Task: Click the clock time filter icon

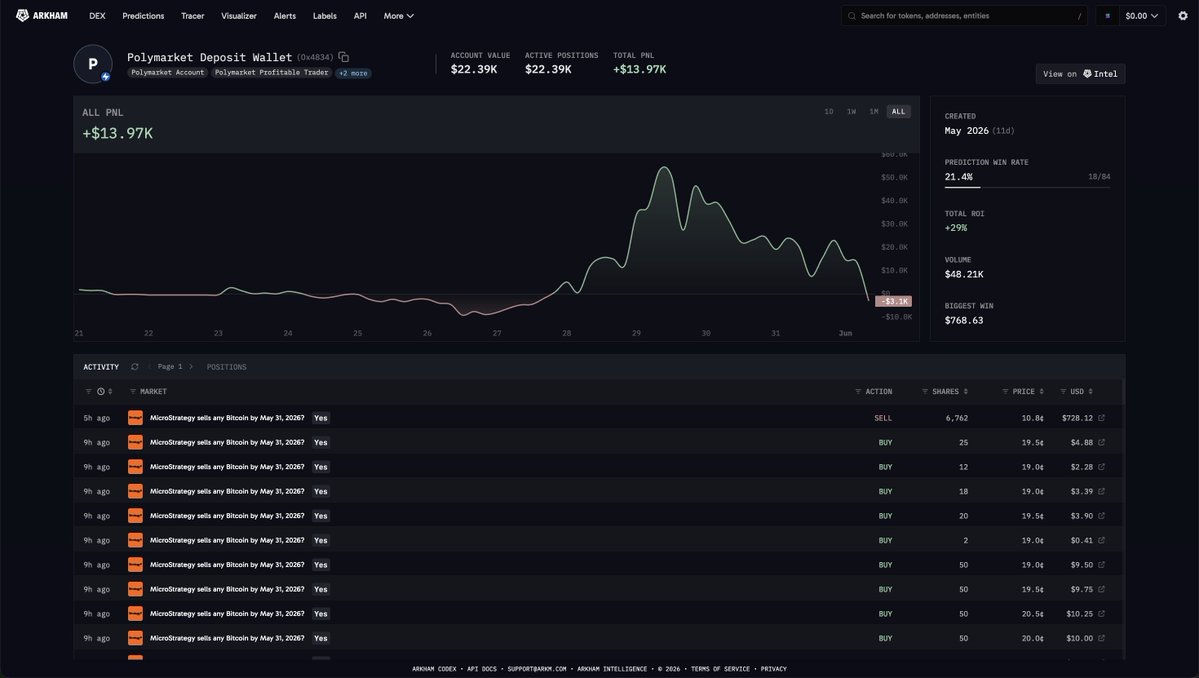Action: [x=101, y=391]
